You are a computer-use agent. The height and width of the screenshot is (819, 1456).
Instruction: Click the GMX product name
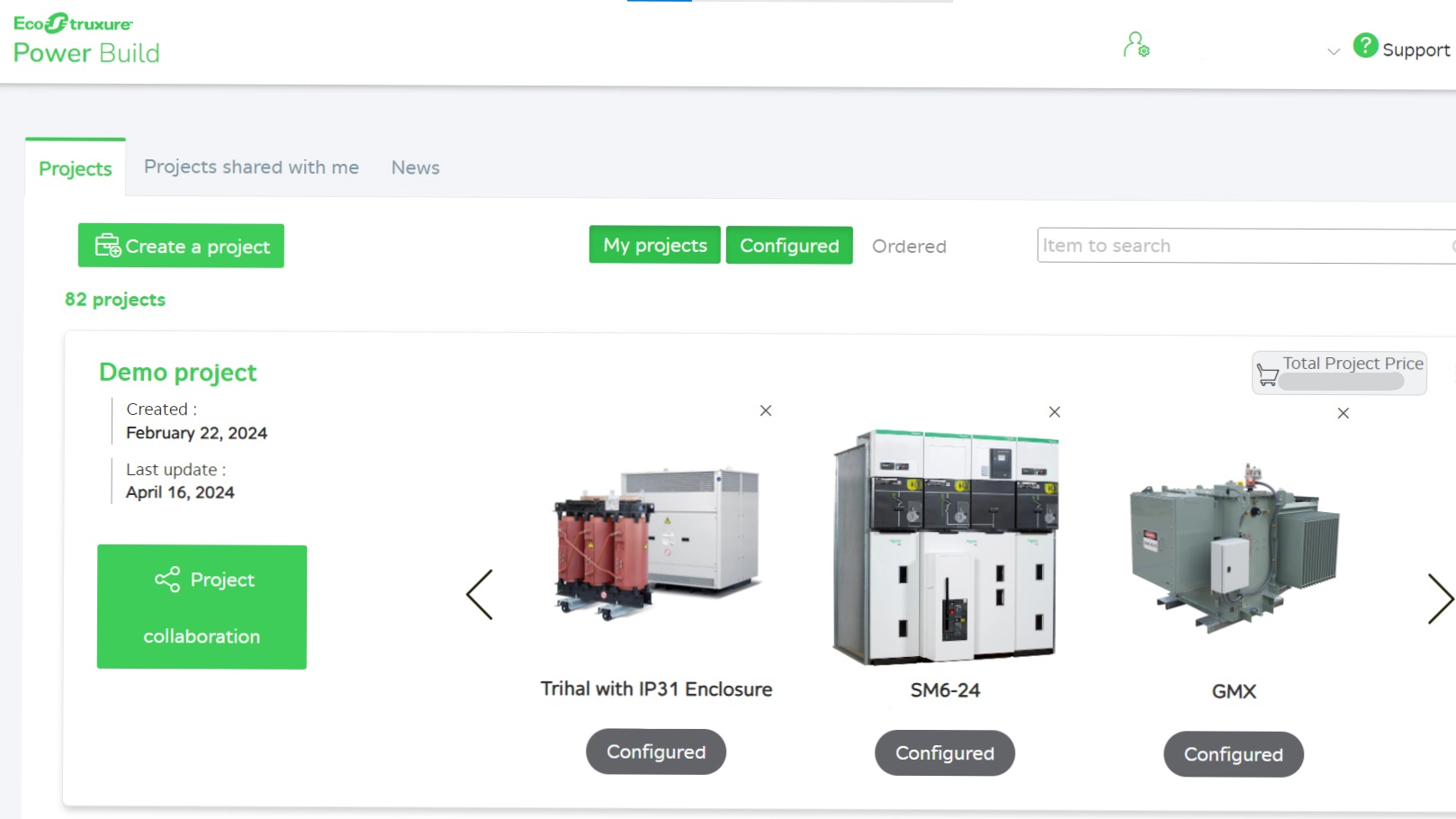click(1234, 691)
